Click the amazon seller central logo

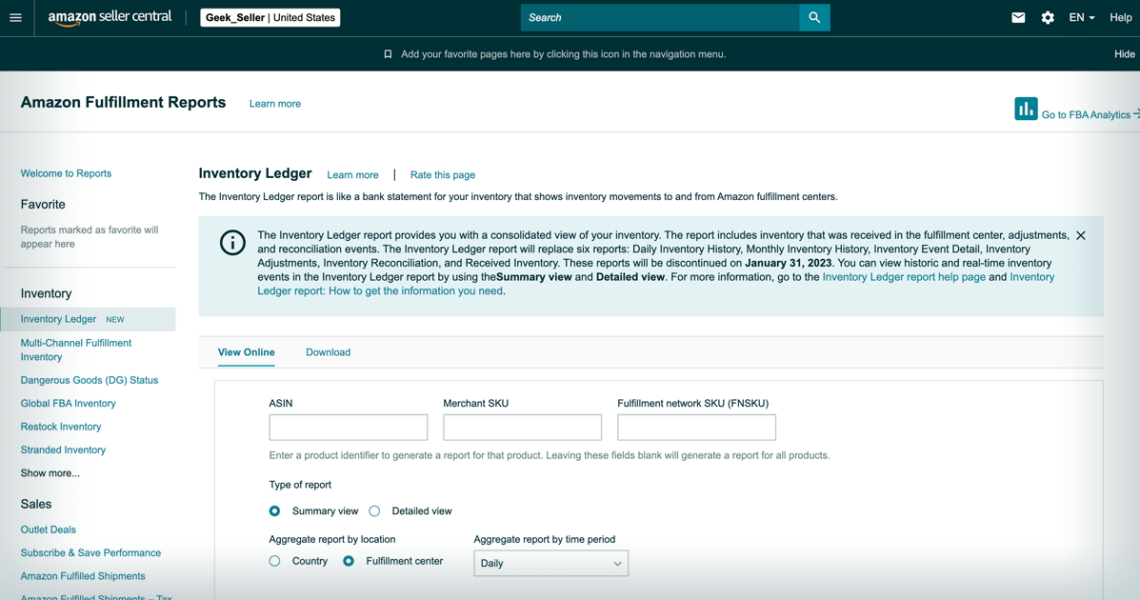coord(108,16)
